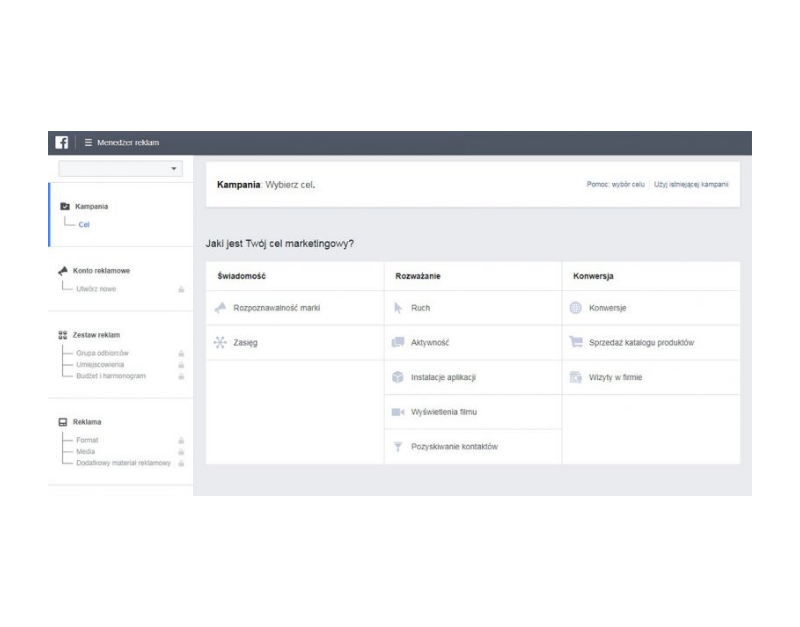
Task: Click the Pozyskiwanie kontaktów funnel icon
Action: coord(398,446)
